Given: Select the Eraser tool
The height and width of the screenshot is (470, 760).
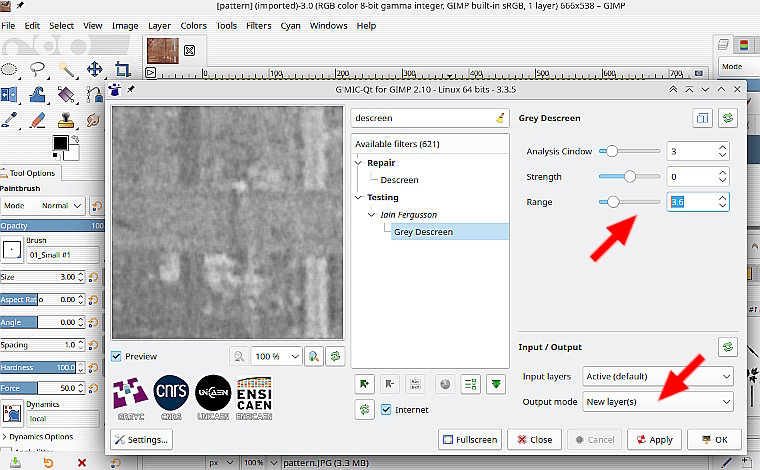Looking at the screenshot, I should pos(38,120).
